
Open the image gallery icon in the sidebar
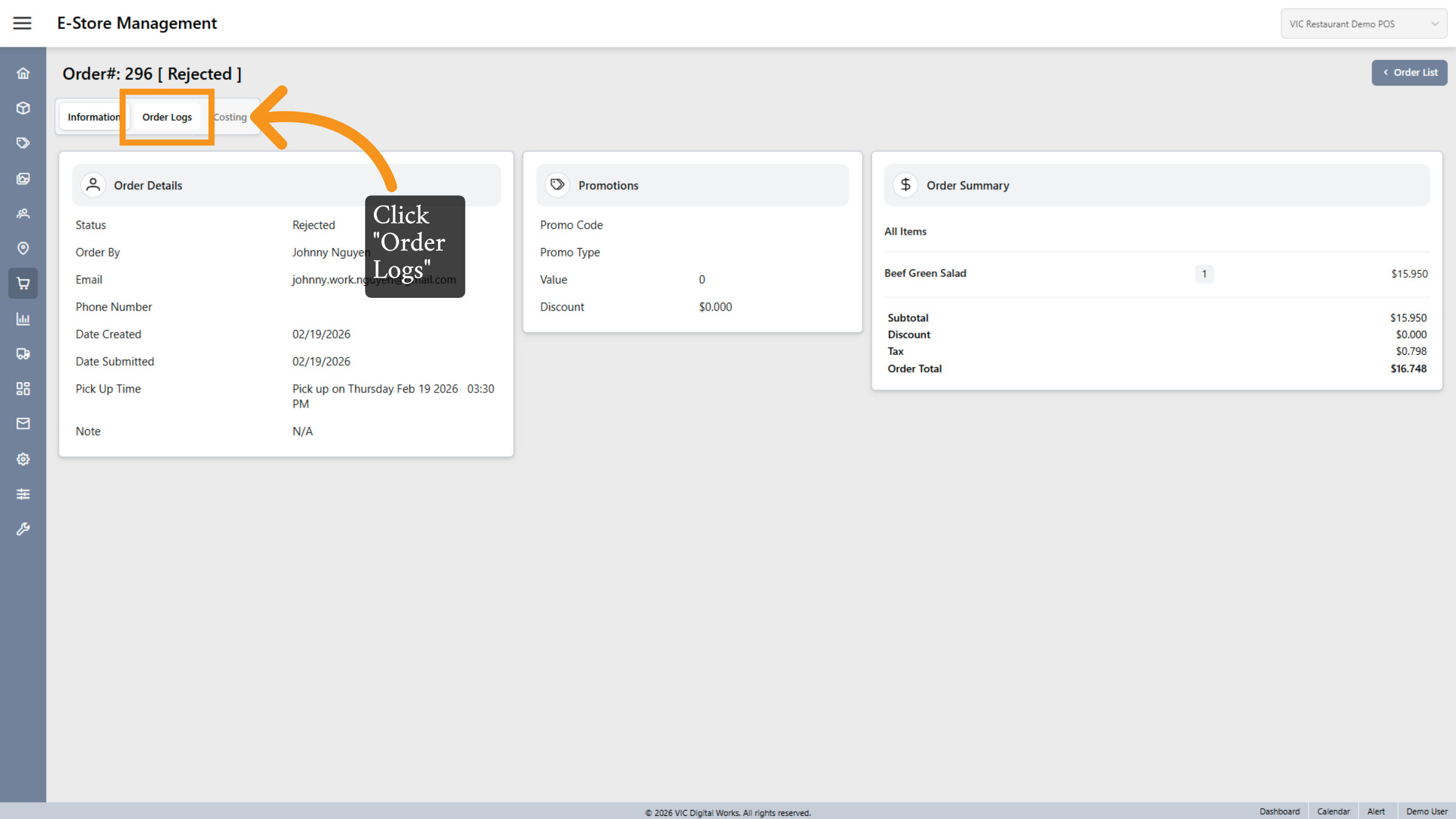tap(23, 178)
